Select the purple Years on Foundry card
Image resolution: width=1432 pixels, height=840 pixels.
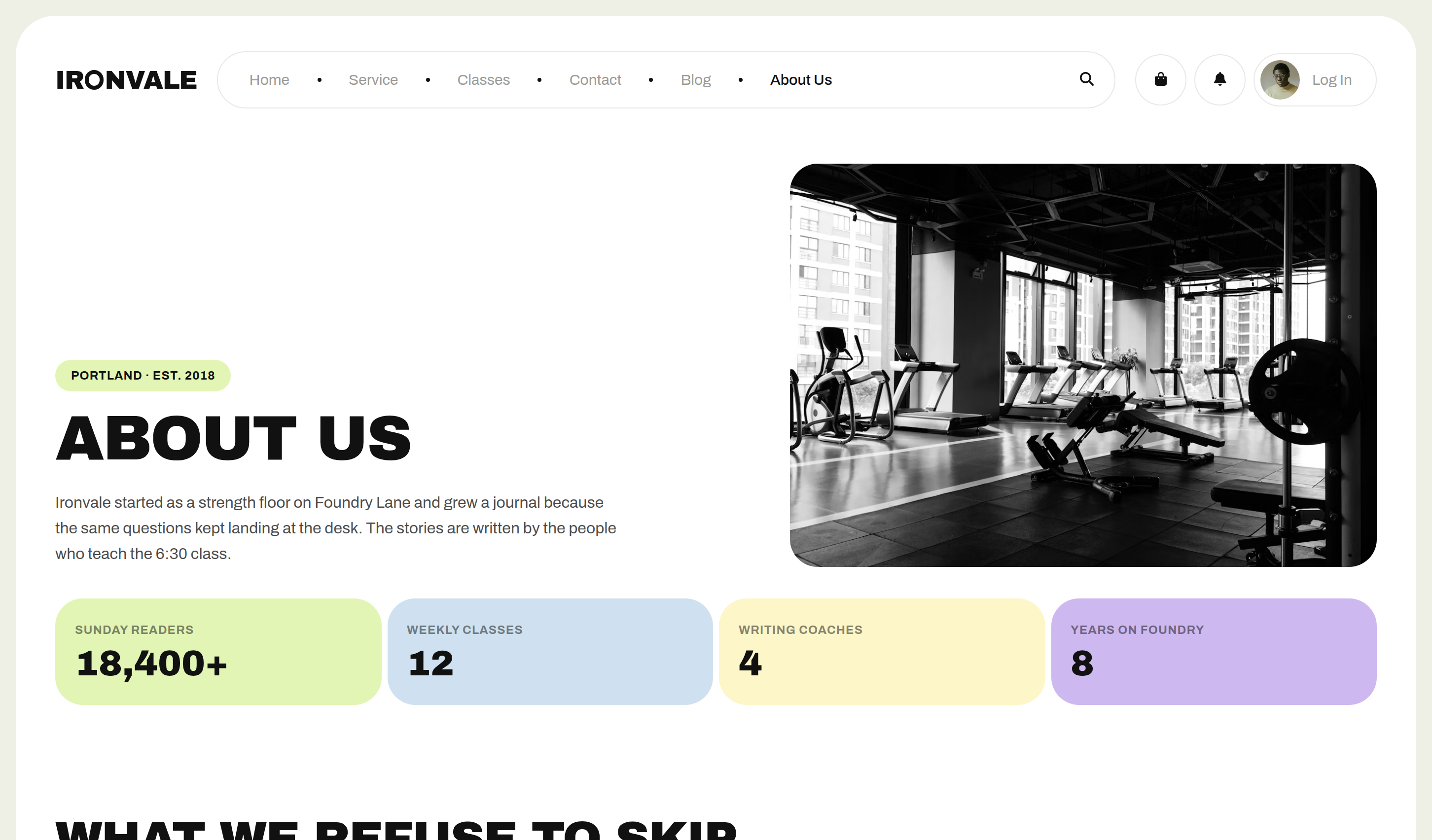click(x=1214, y=651)
